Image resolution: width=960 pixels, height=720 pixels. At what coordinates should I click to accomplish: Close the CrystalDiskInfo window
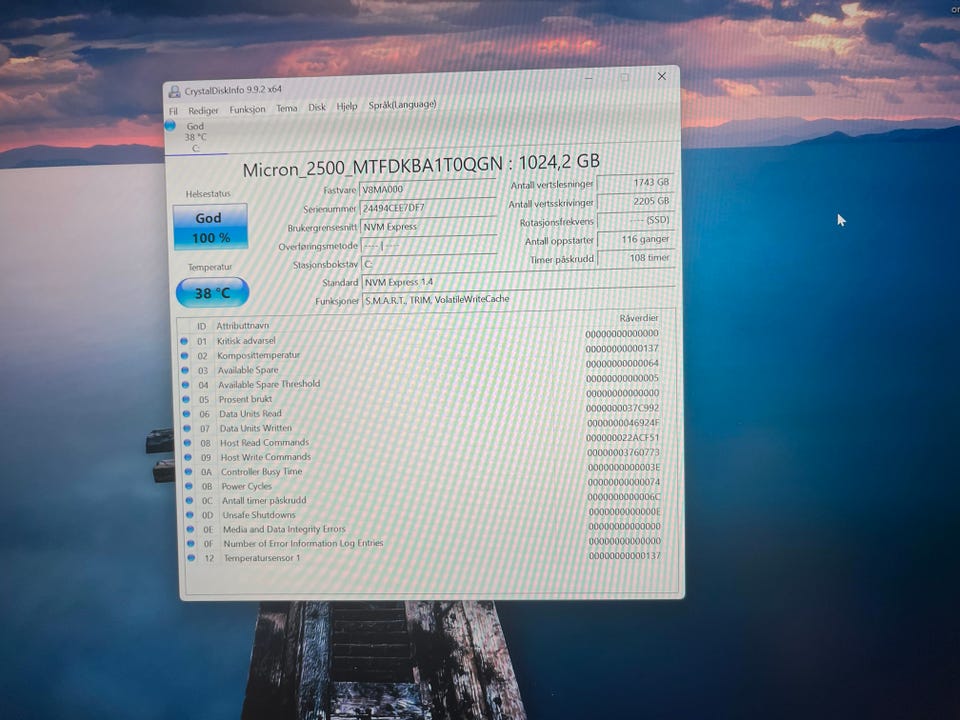click(x=662, y=76)
